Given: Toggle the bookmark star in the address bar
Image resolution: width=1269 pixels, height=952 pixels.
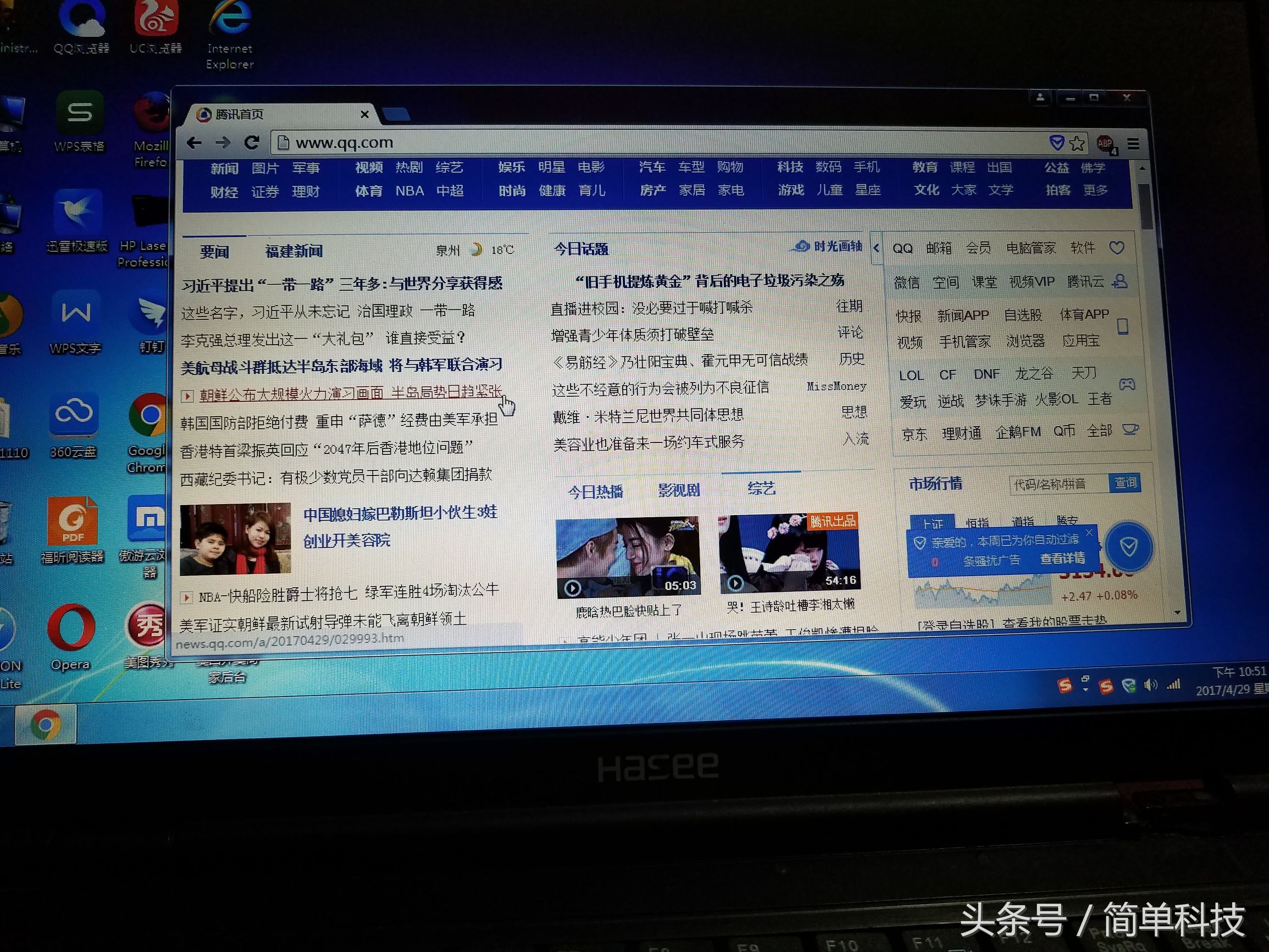Looking at the screenshot, I should 1077,144.
